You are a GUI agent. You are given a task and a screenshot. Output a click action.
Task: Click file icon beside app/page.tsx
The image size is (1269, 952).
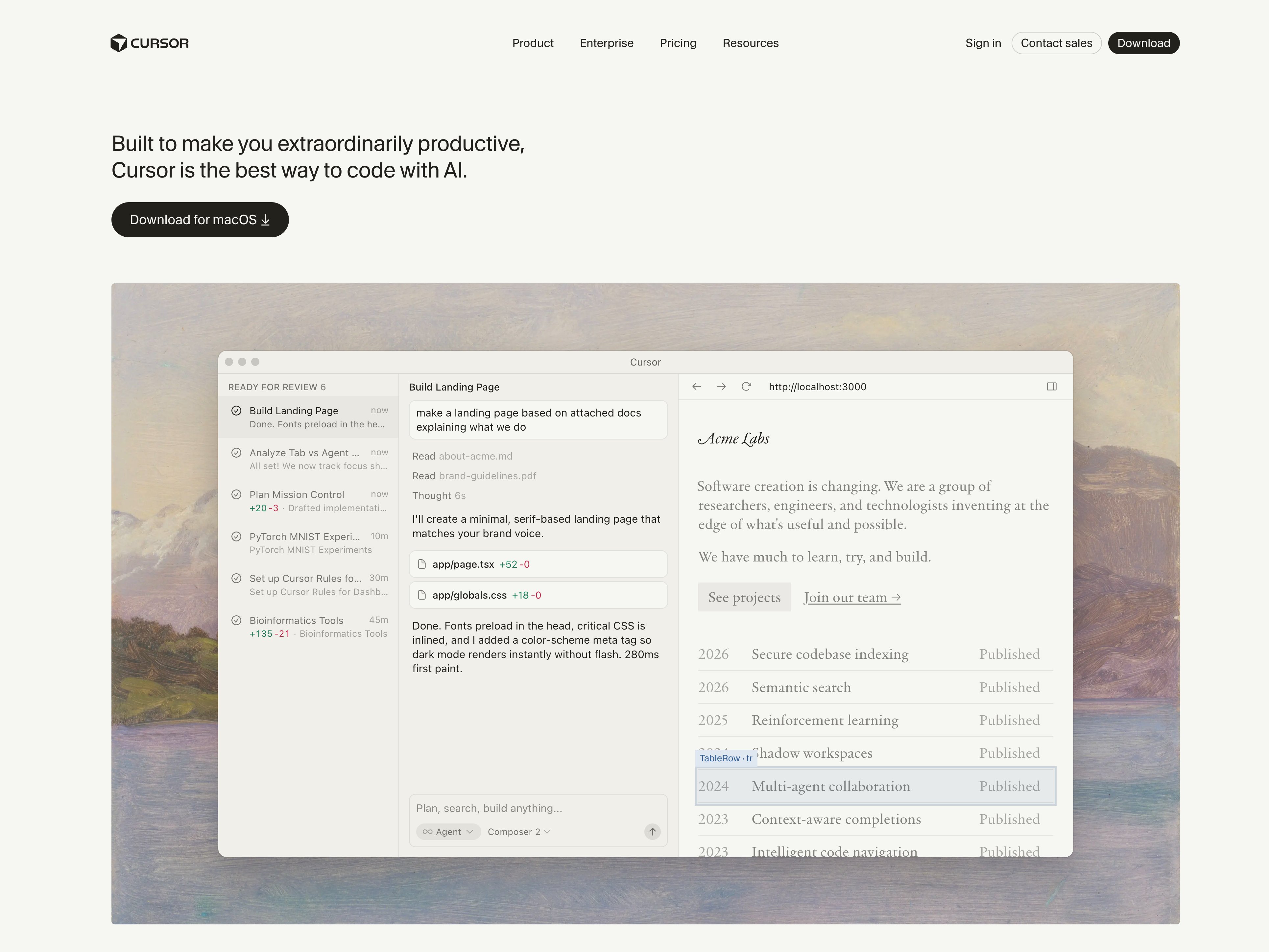tap(422, 564)
